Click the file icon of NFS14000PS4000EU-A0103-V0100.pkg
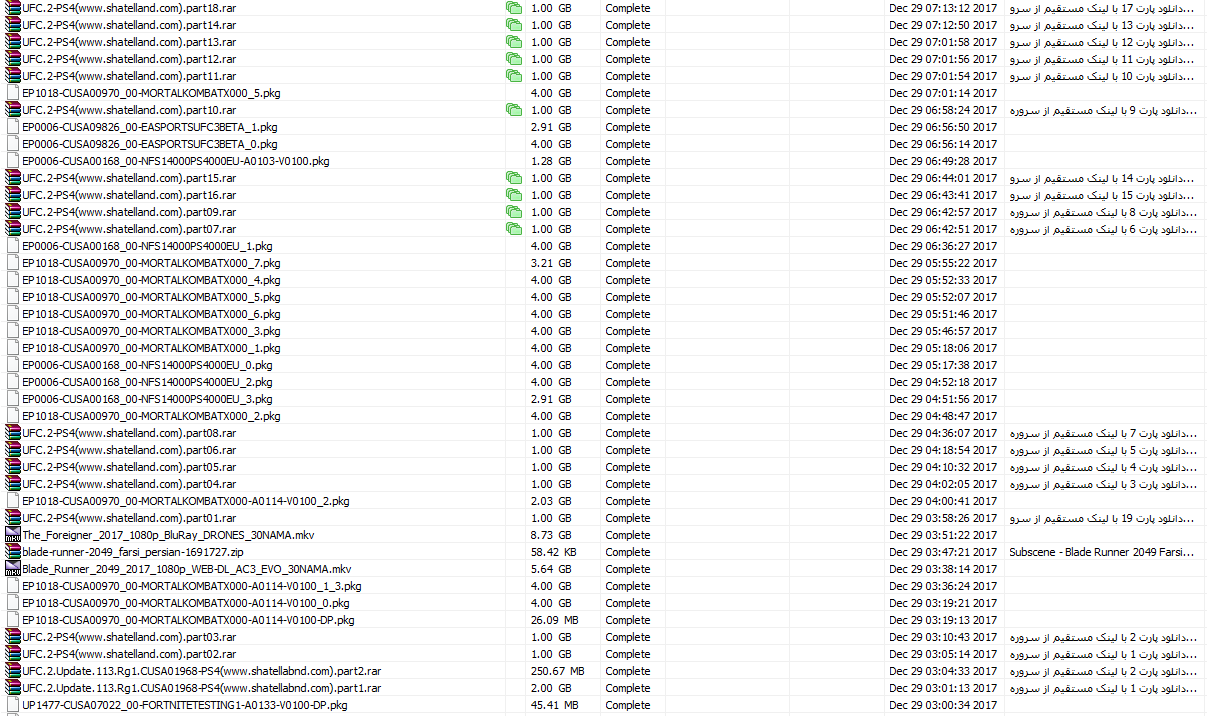 click(13, 161)
